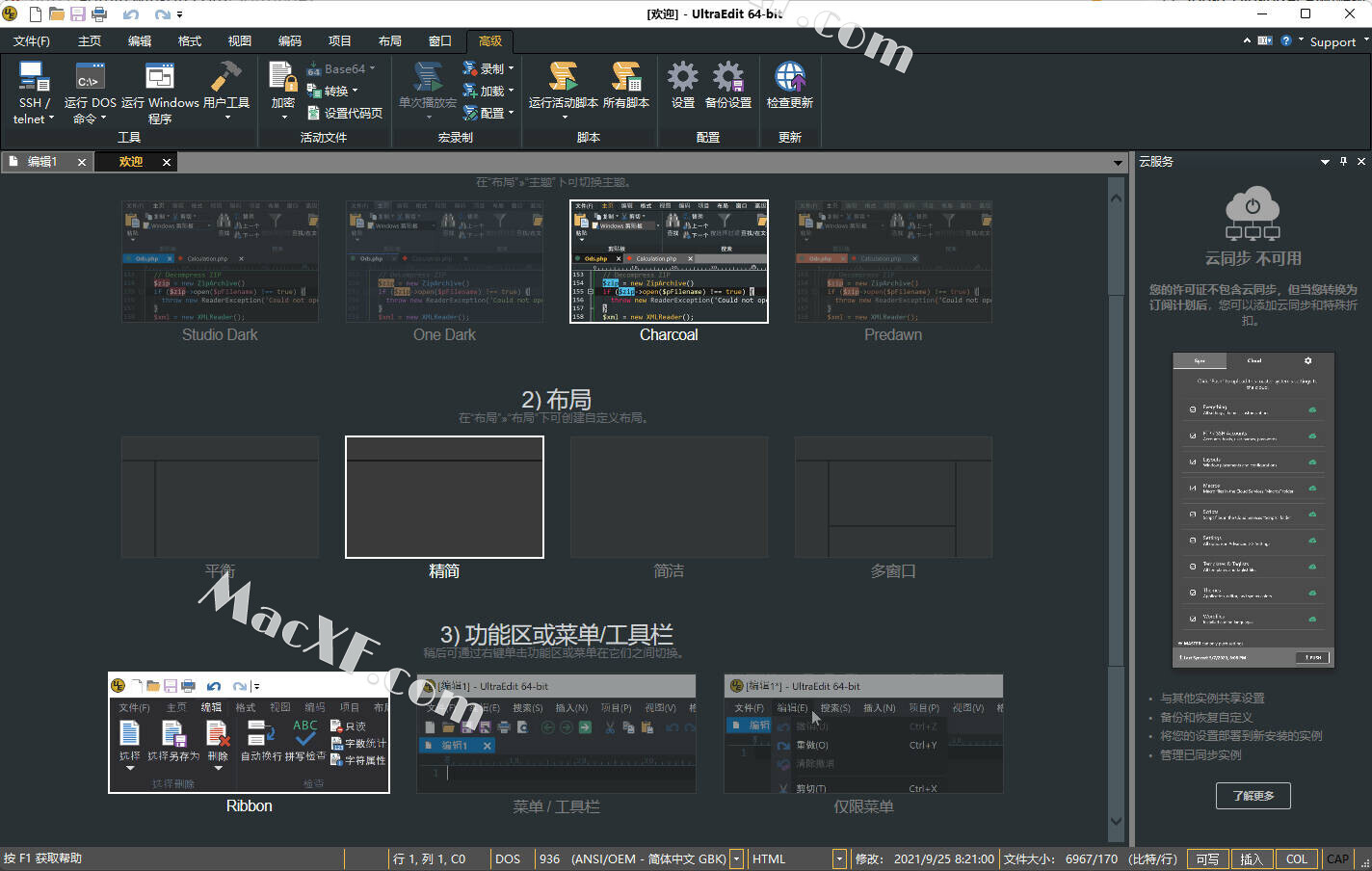The height and width of the screenshot is (871, 1372).
Task: Click the 检查更新 globe icon
Action: tap(790, 77)
